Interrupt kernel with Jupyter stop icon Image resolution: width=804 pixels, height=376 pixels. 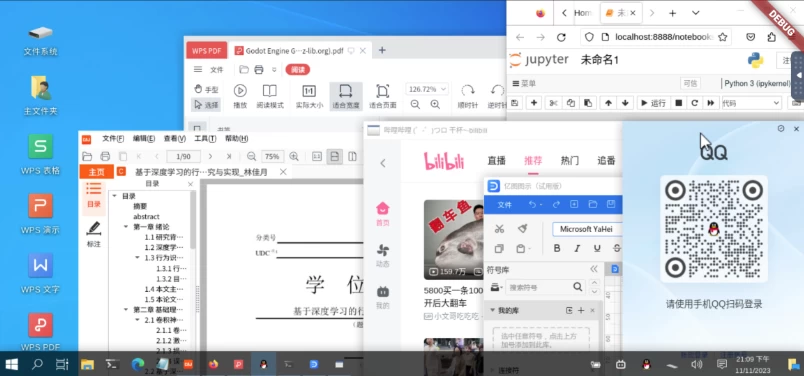pos(678,103)
